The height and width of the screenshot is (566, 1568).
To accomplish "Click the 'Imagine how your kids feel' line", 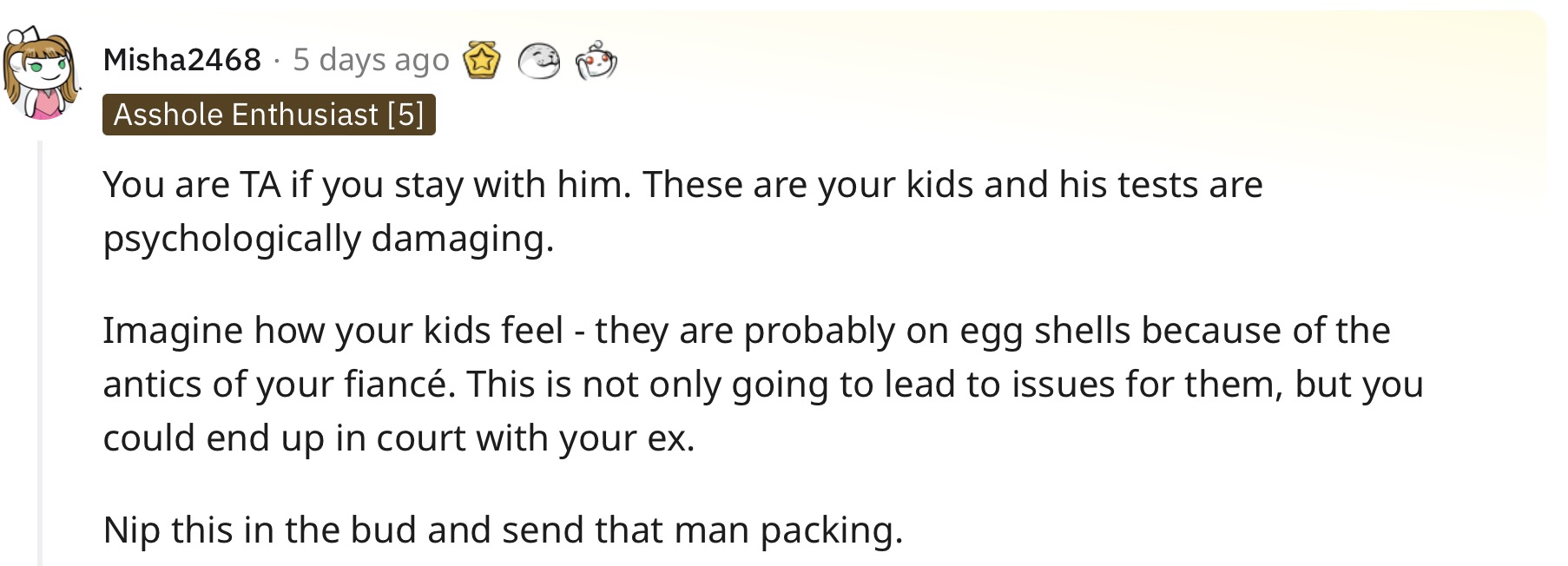I will coord(747,331).
